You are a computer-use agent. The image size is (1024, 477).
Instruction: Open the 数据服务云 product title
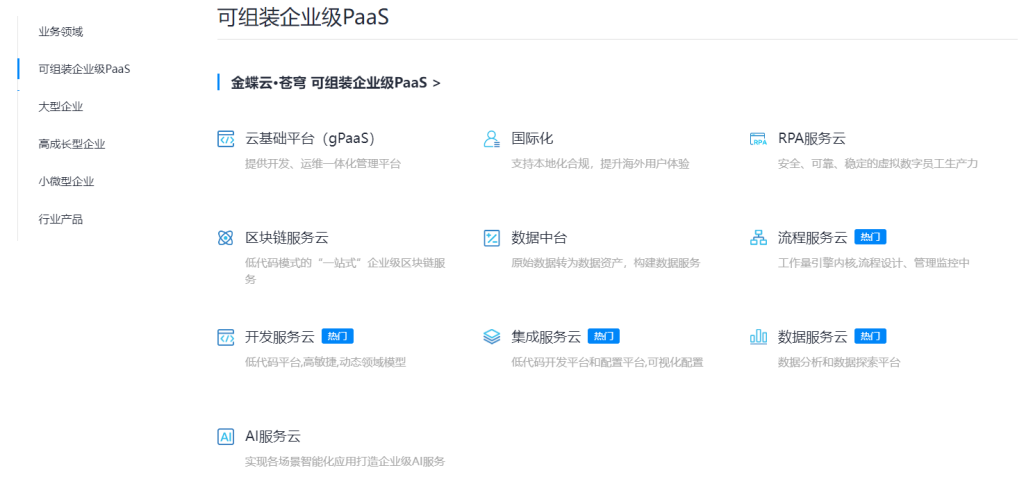(x=812, y=337)
